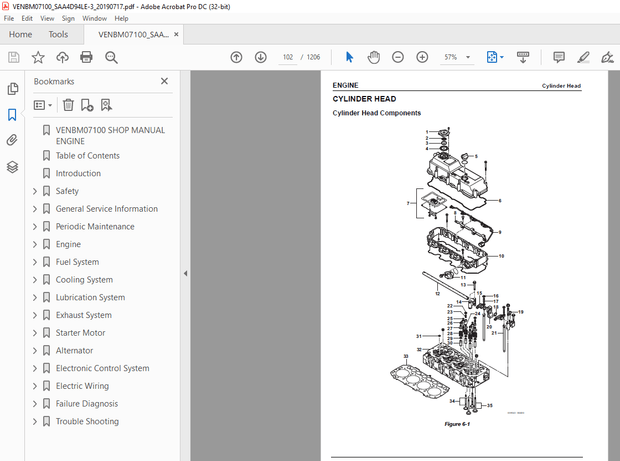The height and width of the screenshot is (461, 620).
Task: Select the Fuel System bookmark label
Action: pyautogui.click(x=77, y=262)
